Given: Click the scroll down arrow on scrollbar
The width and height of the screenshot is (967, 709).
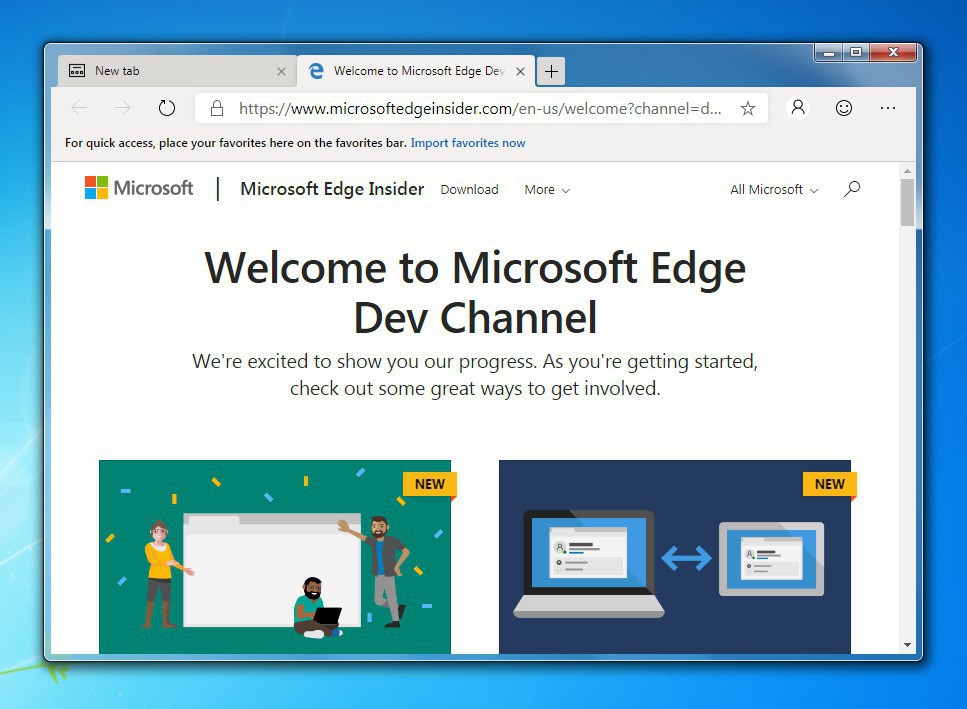Looking at the screenshot, I should tap(907, 645).
